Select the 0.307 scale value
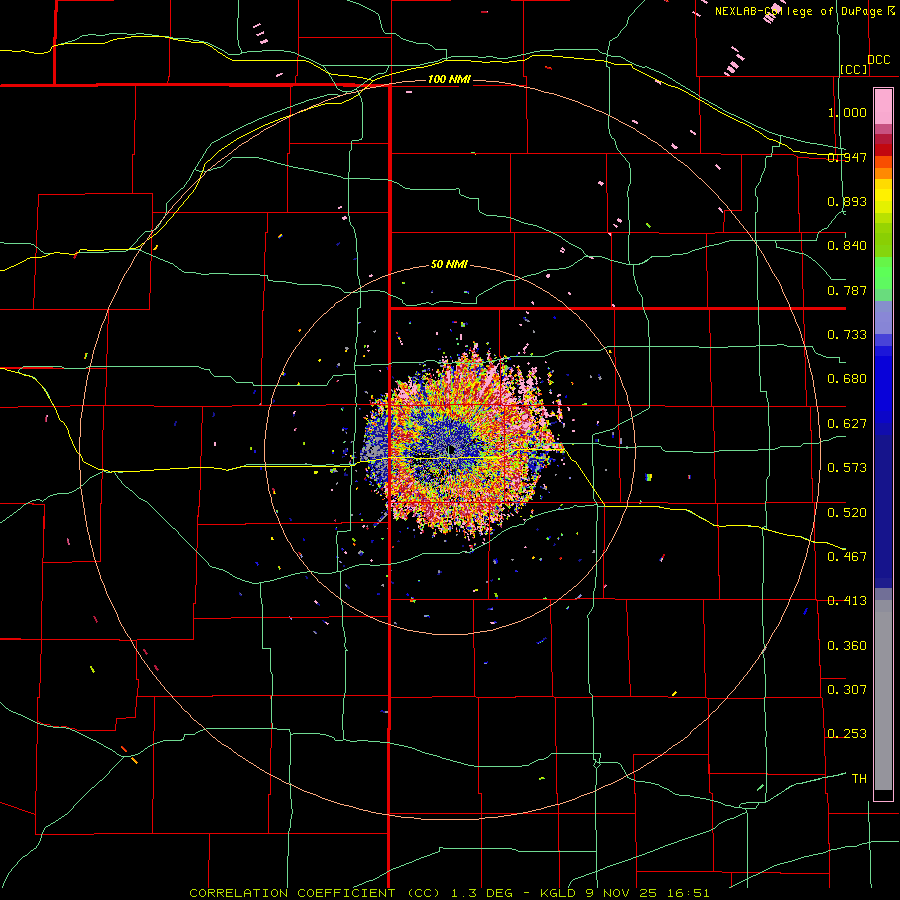The height and width of the screenshot is (900, 900). click(847, 690)
